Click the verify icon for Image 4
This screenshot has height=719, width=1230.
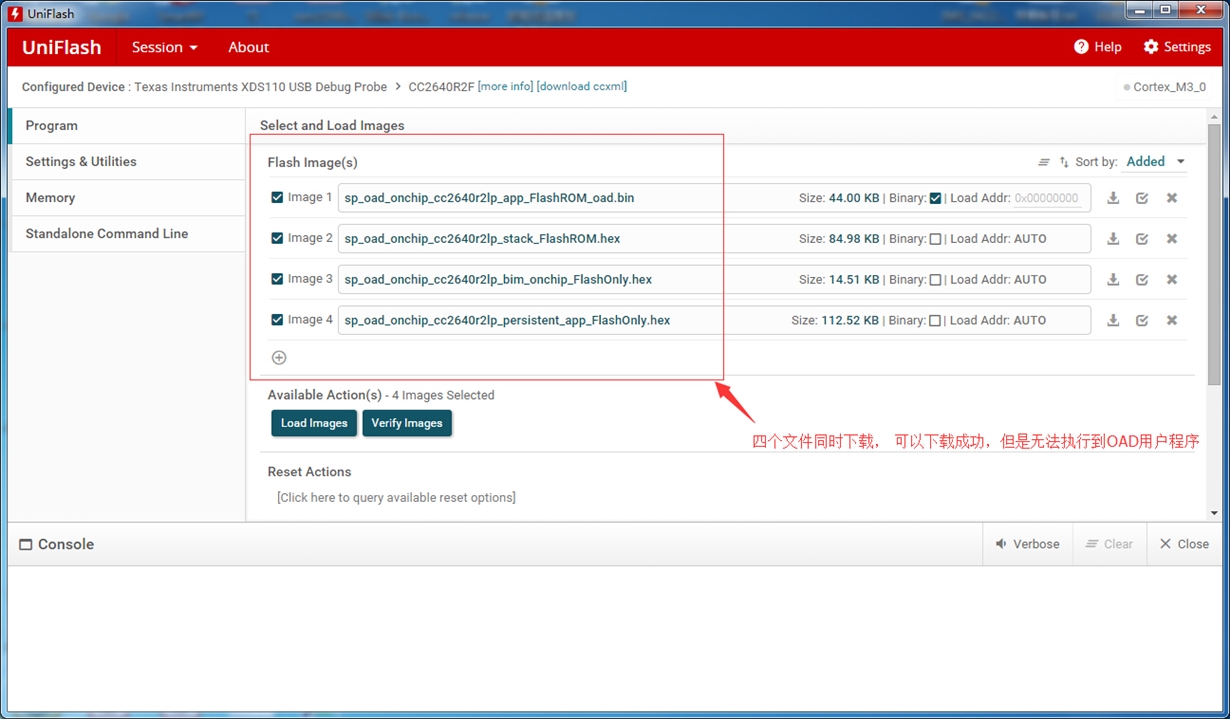point(1142,321)
